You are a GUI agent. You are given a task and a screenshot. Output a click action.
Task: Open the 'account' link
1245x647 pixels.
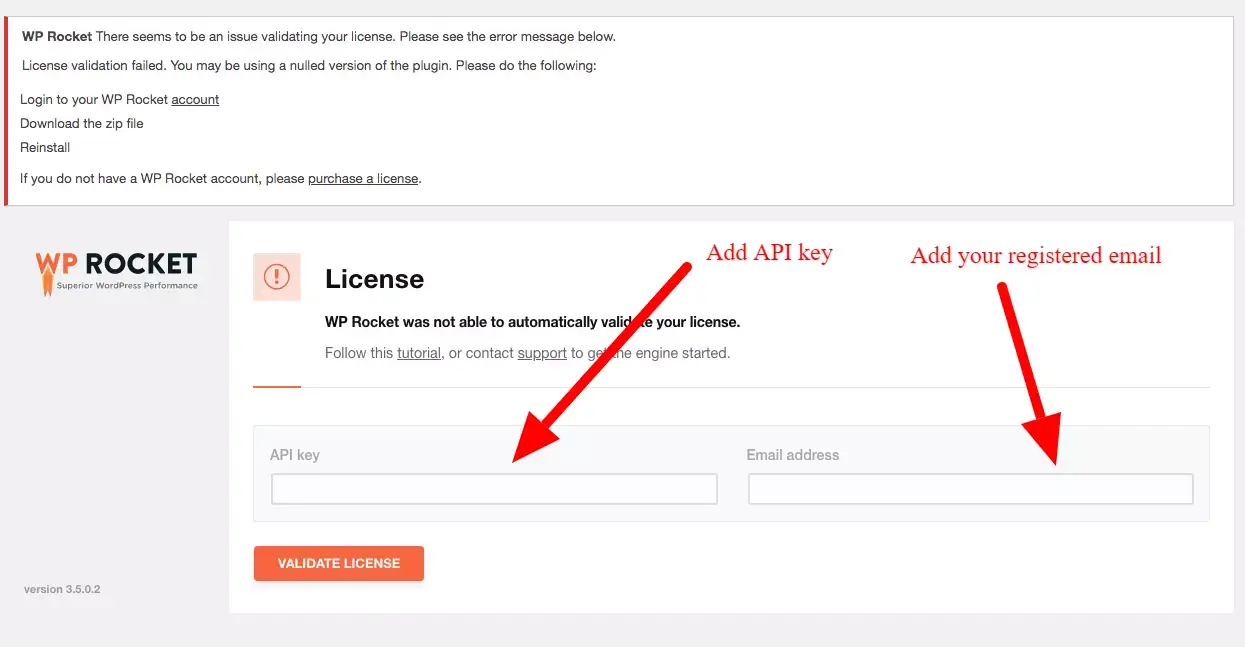(x=195, y=99)
